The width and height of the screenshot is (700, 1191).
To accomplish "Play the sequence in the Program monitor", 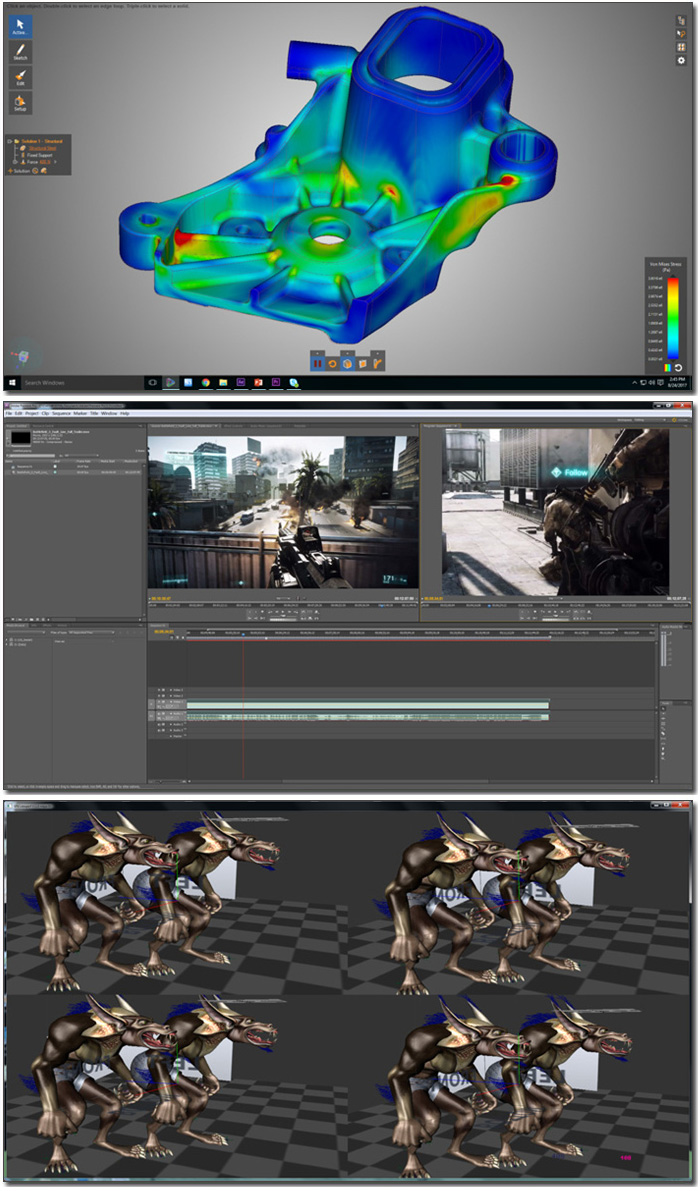I will [553, 611].
